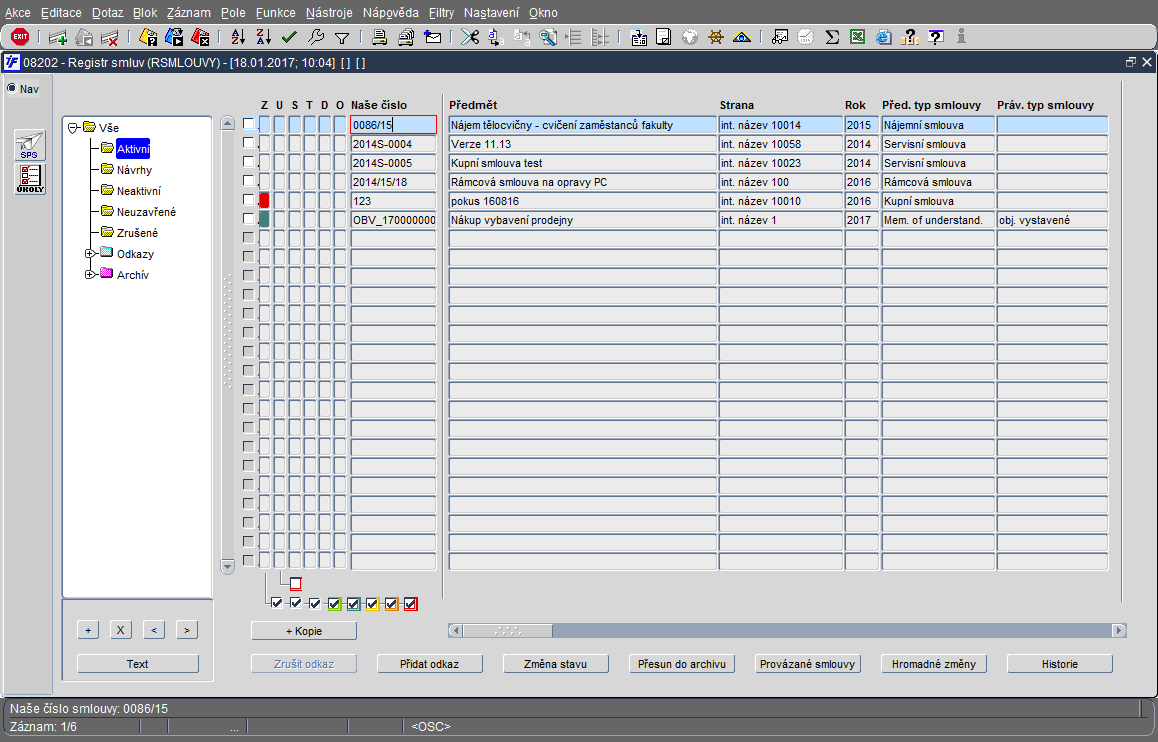
Task: Click the Hromadné změny button
Action: point(933,664)
